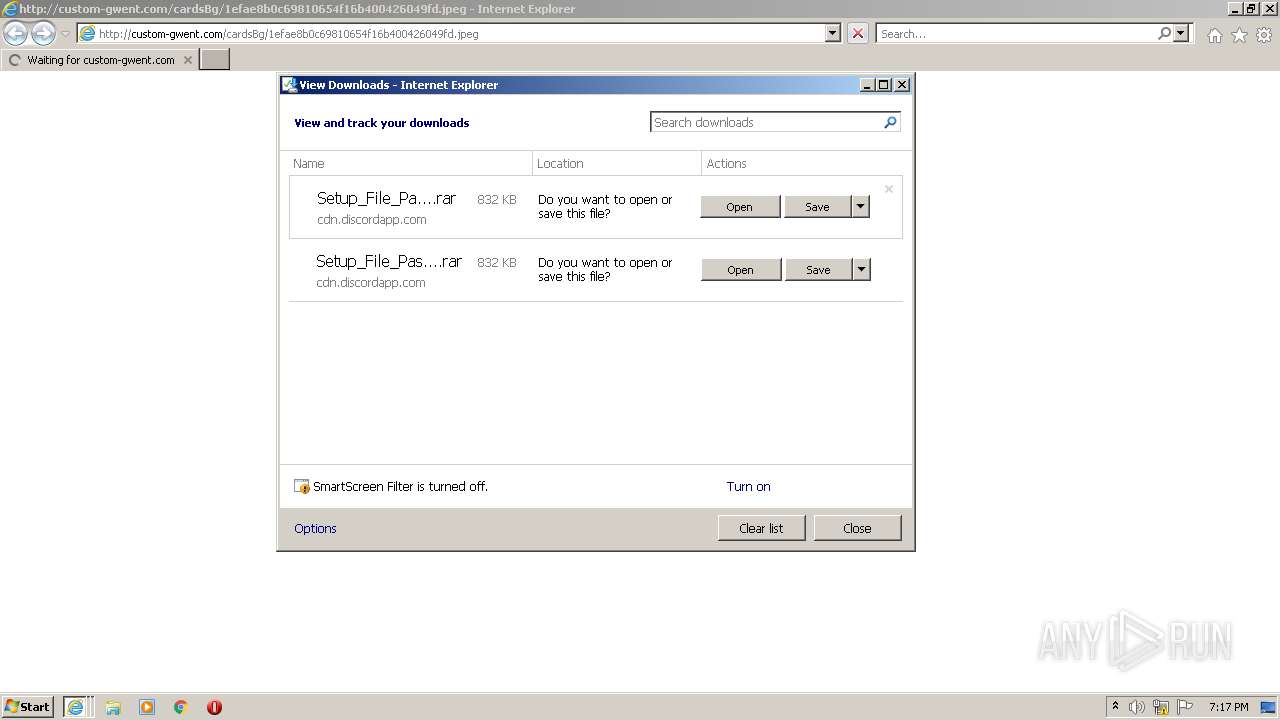
Task: Open the Home page icon
Action: click(1214, 35)
